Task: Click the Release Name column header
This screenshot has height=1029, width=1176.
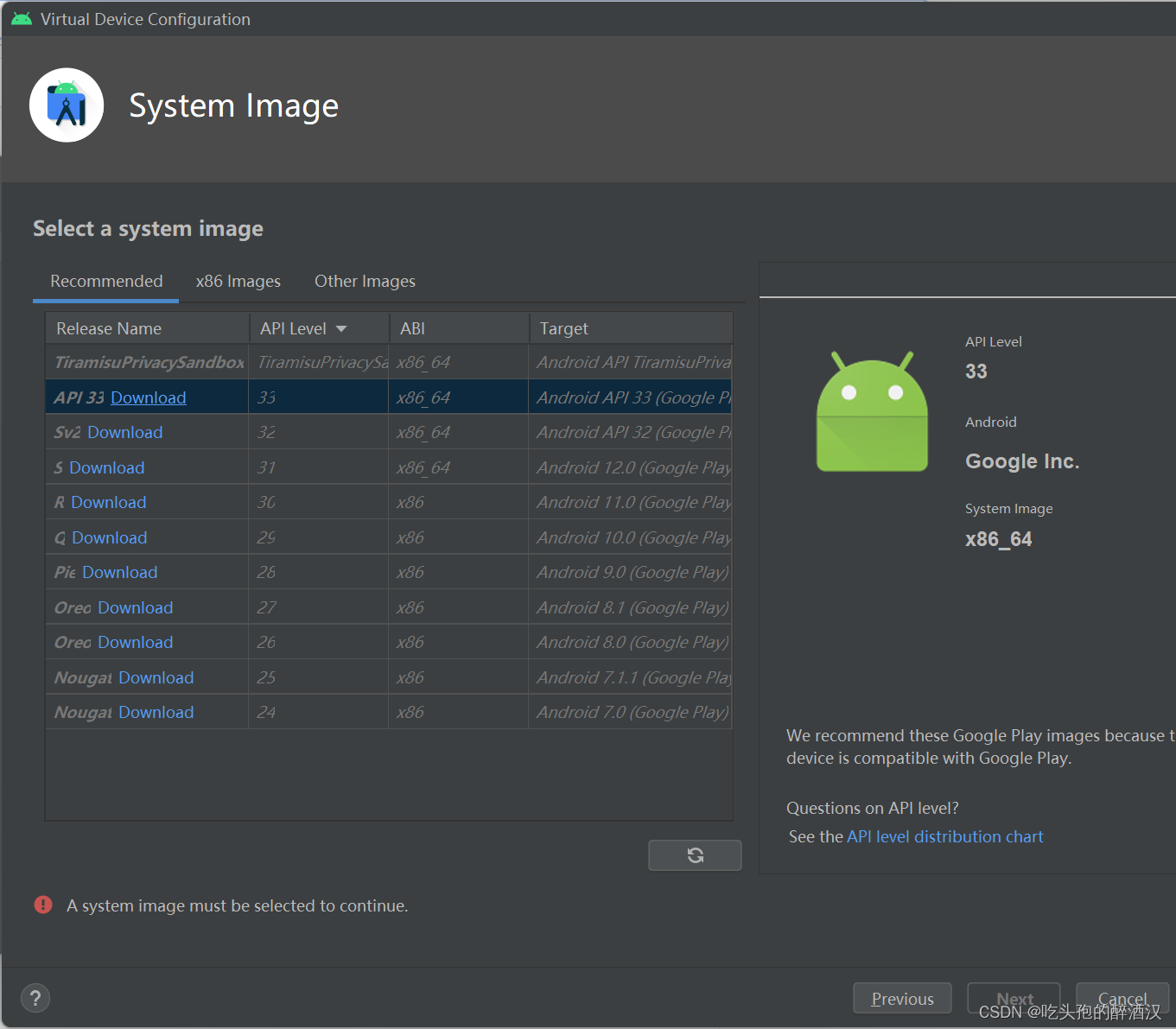Action: tap(109, 328)
